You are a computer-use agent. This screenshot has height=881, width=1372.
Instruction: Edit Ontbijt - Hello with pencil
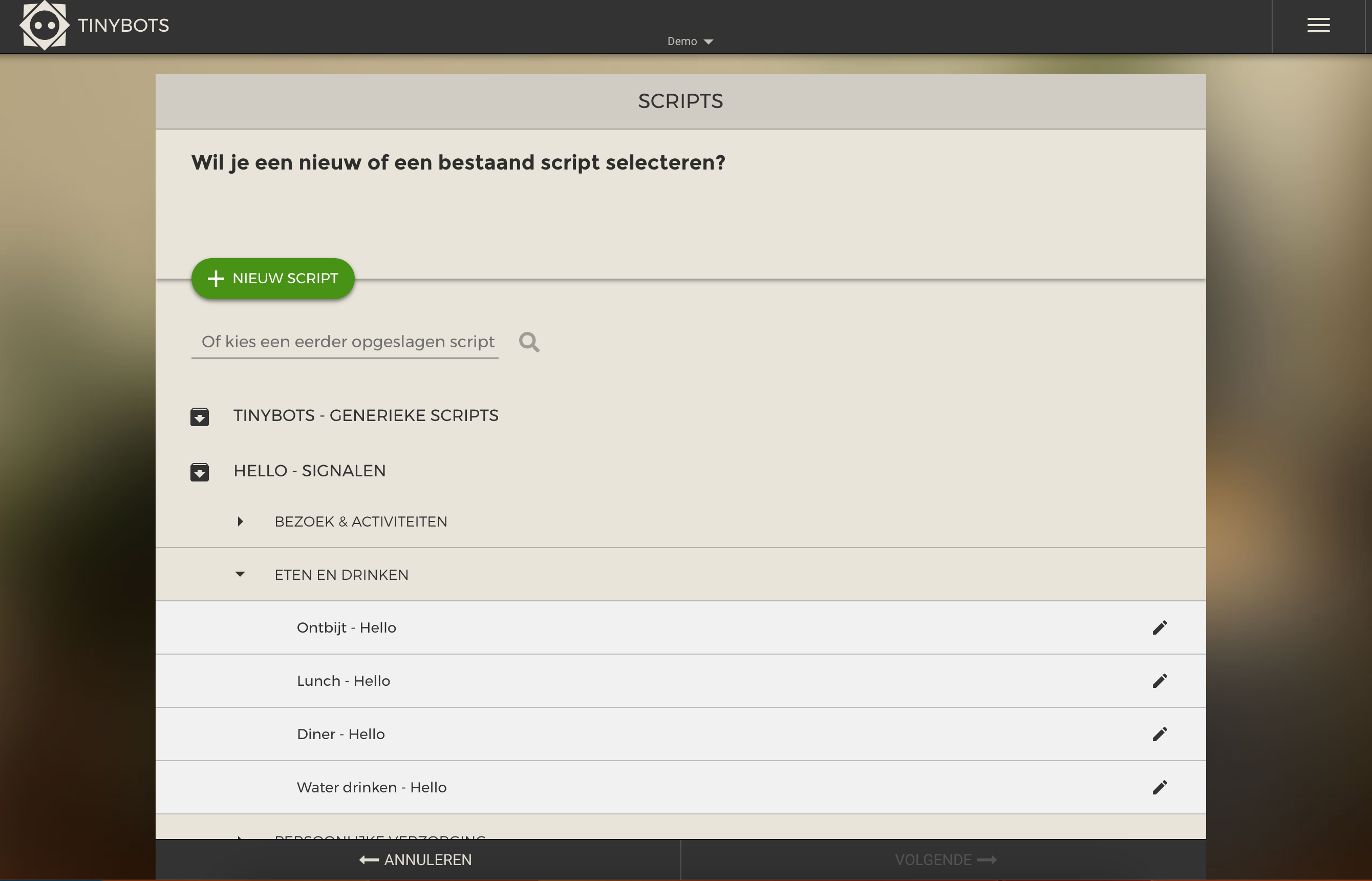coord(1160,627)
